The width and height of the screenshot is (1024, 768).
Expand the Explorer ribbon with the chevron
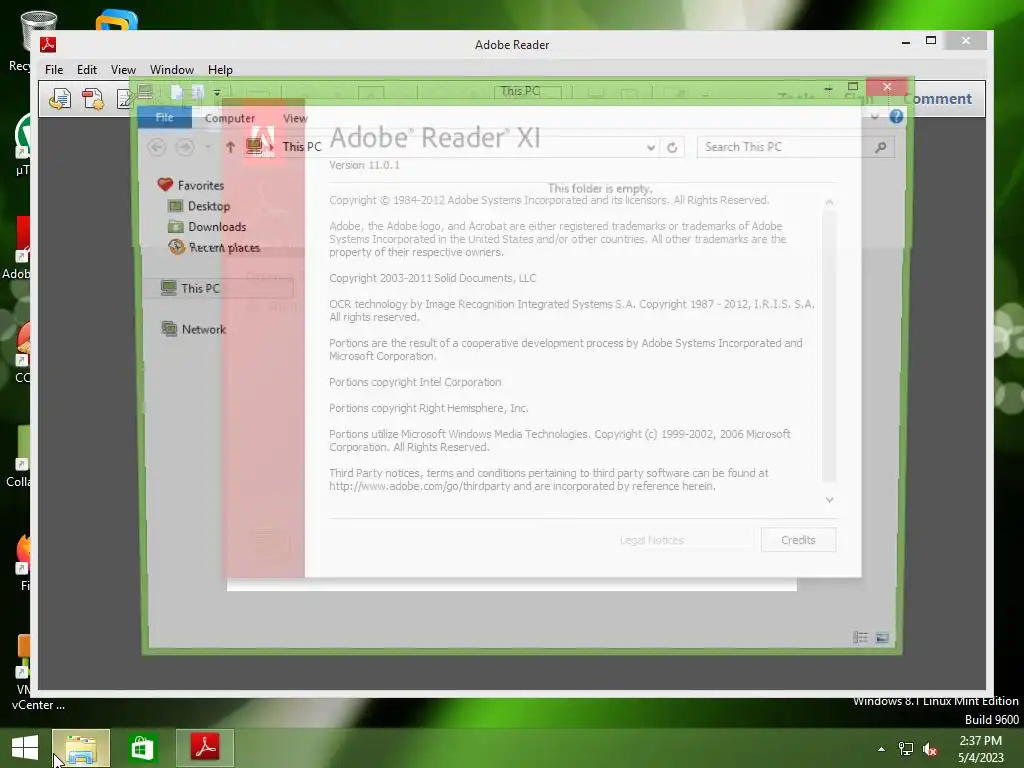874,117
